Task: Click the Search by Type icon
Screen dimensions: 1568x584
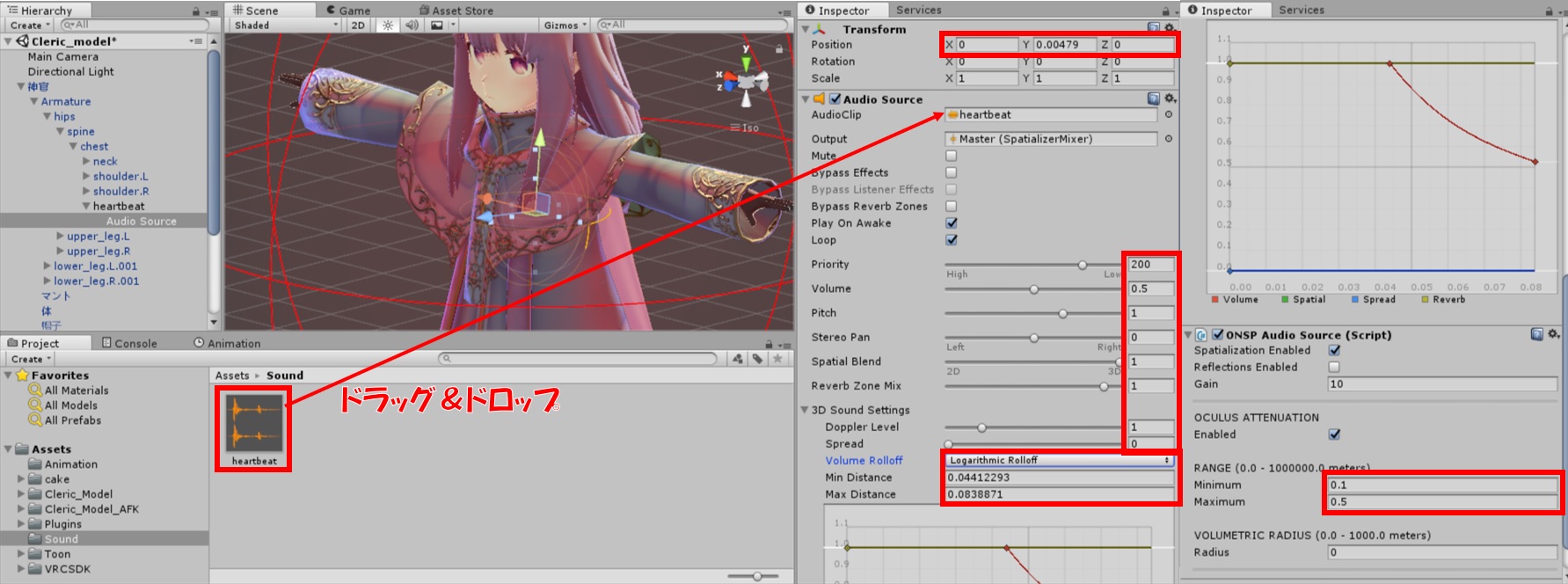Action: tap(737, 359)
